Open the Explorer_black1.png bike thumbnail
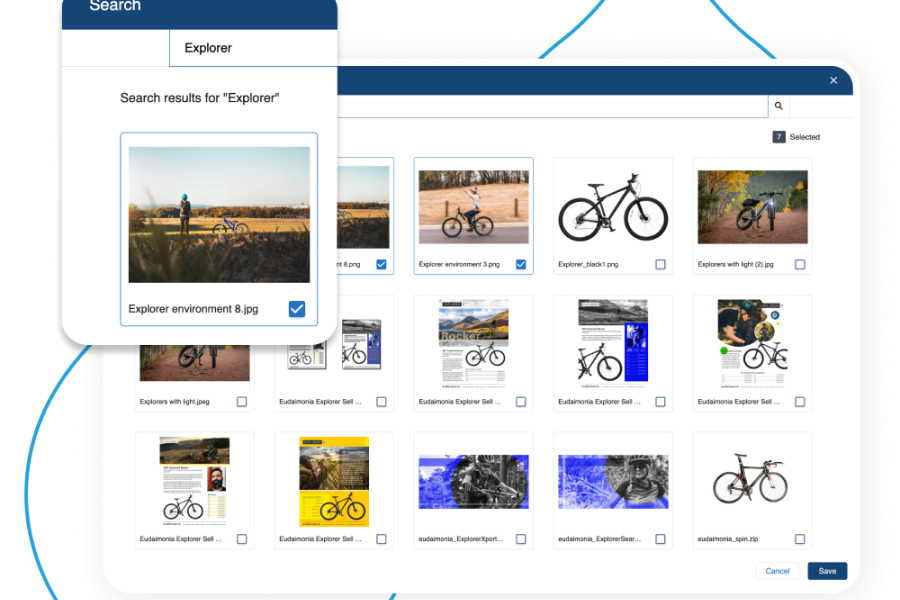The width and height of the screenshot is (900, 600). click(x=612, y=207)
